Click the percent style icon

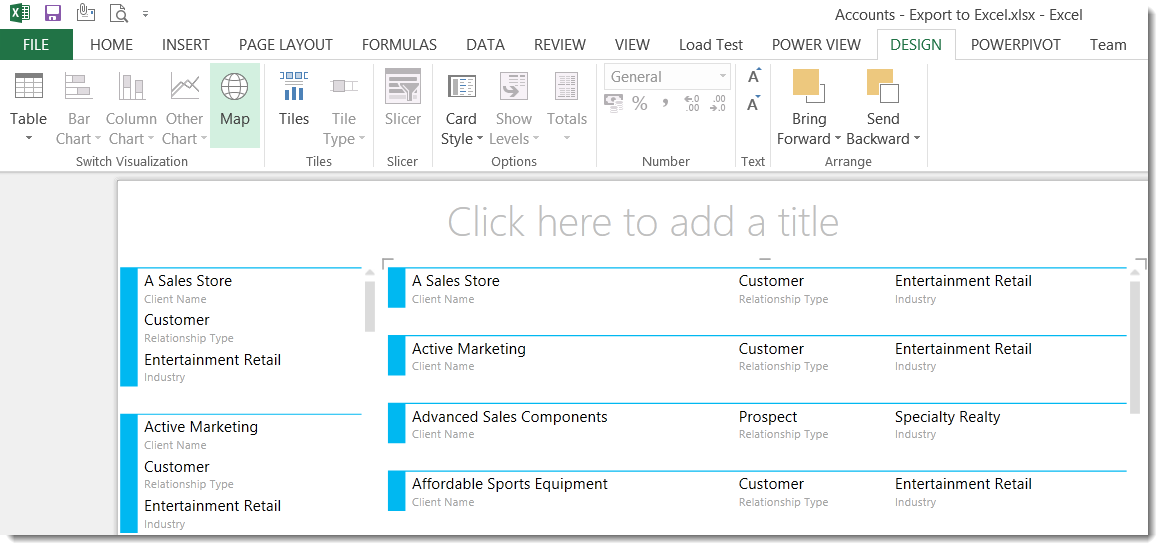[x=640, y=103]
